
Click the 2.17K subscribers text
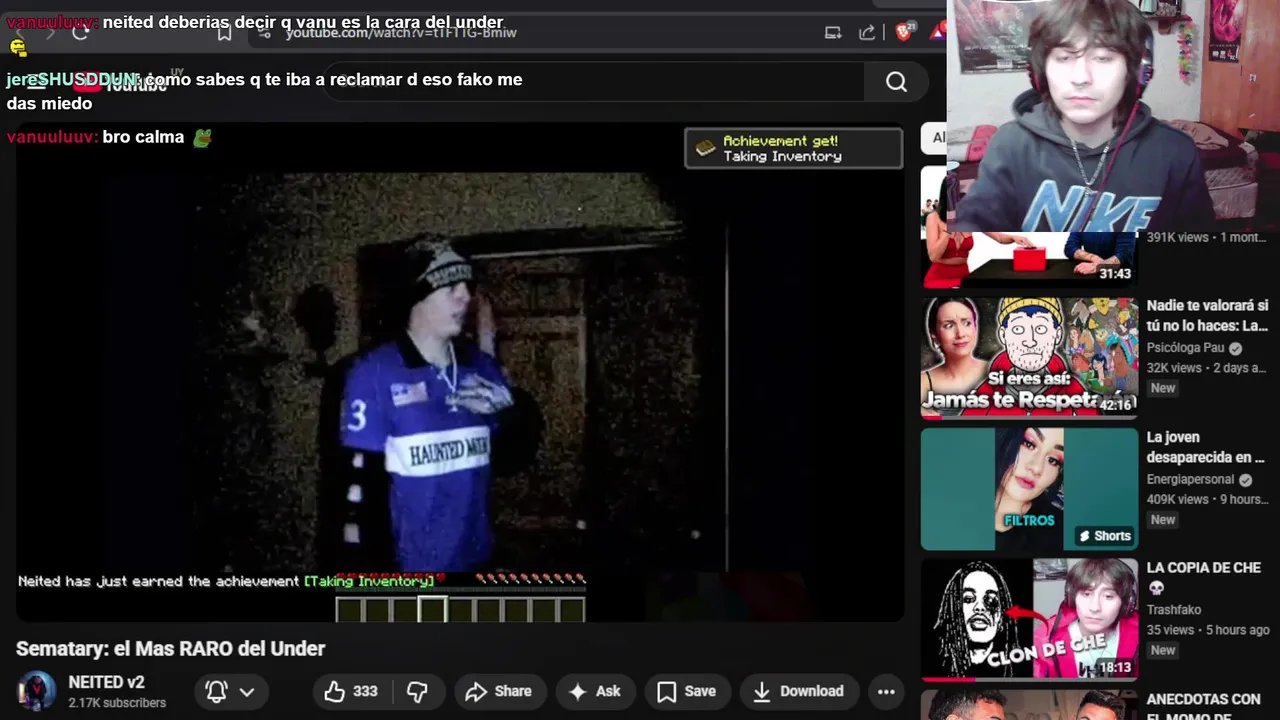tap(117, 703)
